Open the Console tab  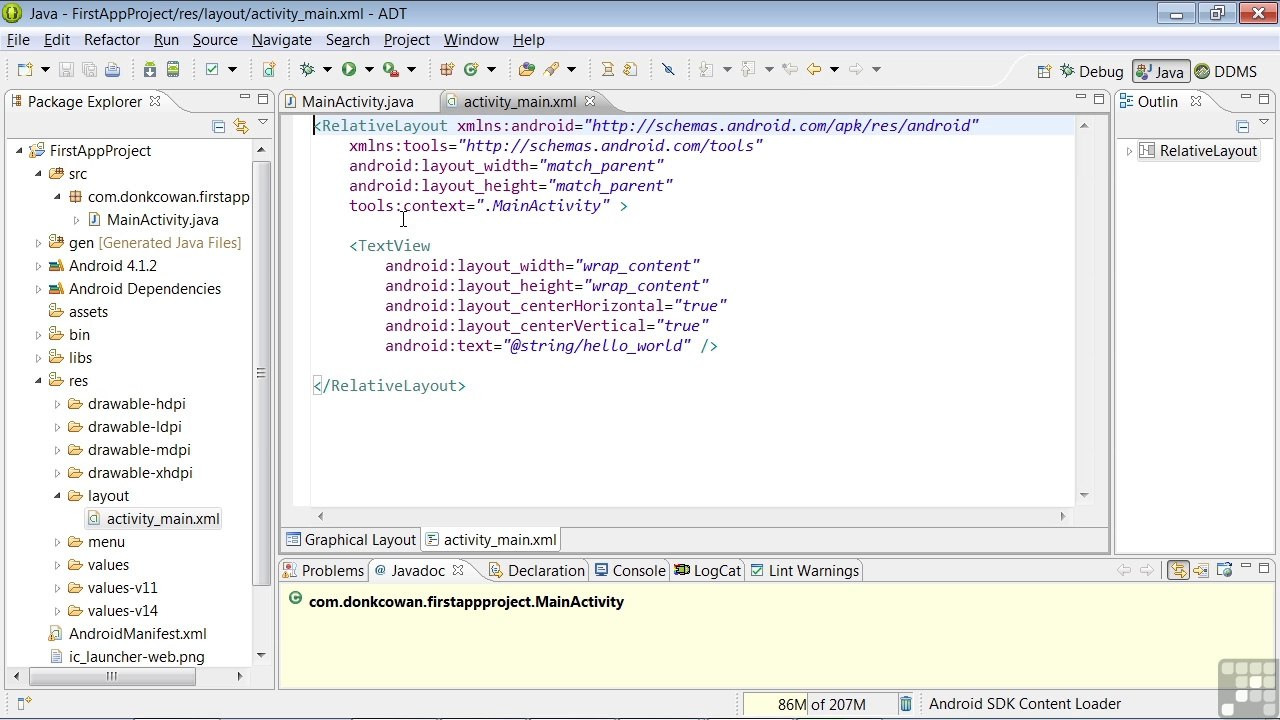click(630, 570)
